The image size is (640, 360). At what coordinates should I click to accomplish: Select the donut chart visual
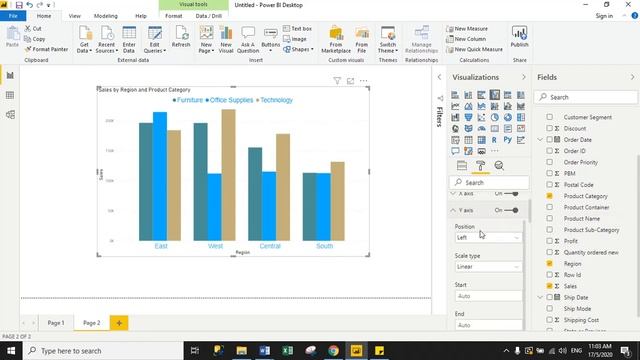[x=508, y=118]
